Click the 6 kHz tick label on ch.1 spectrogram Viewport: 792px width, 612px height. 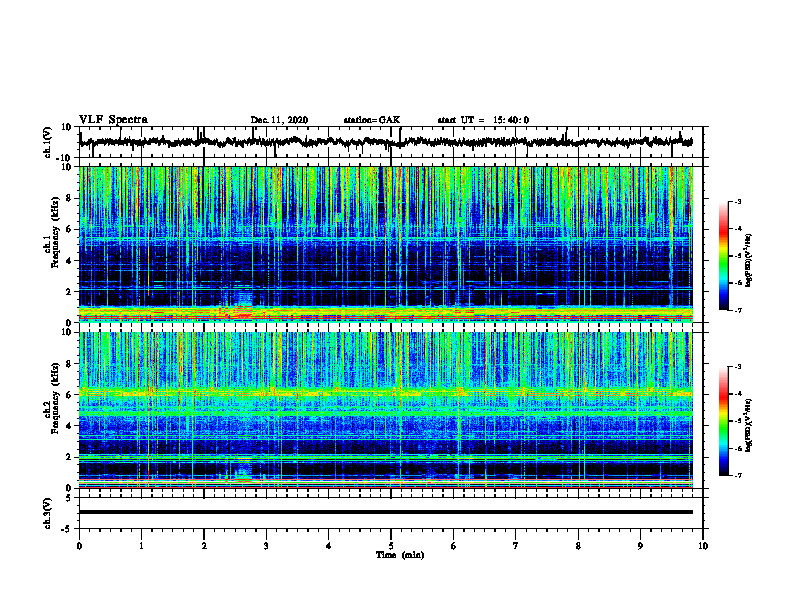point(69,230)
